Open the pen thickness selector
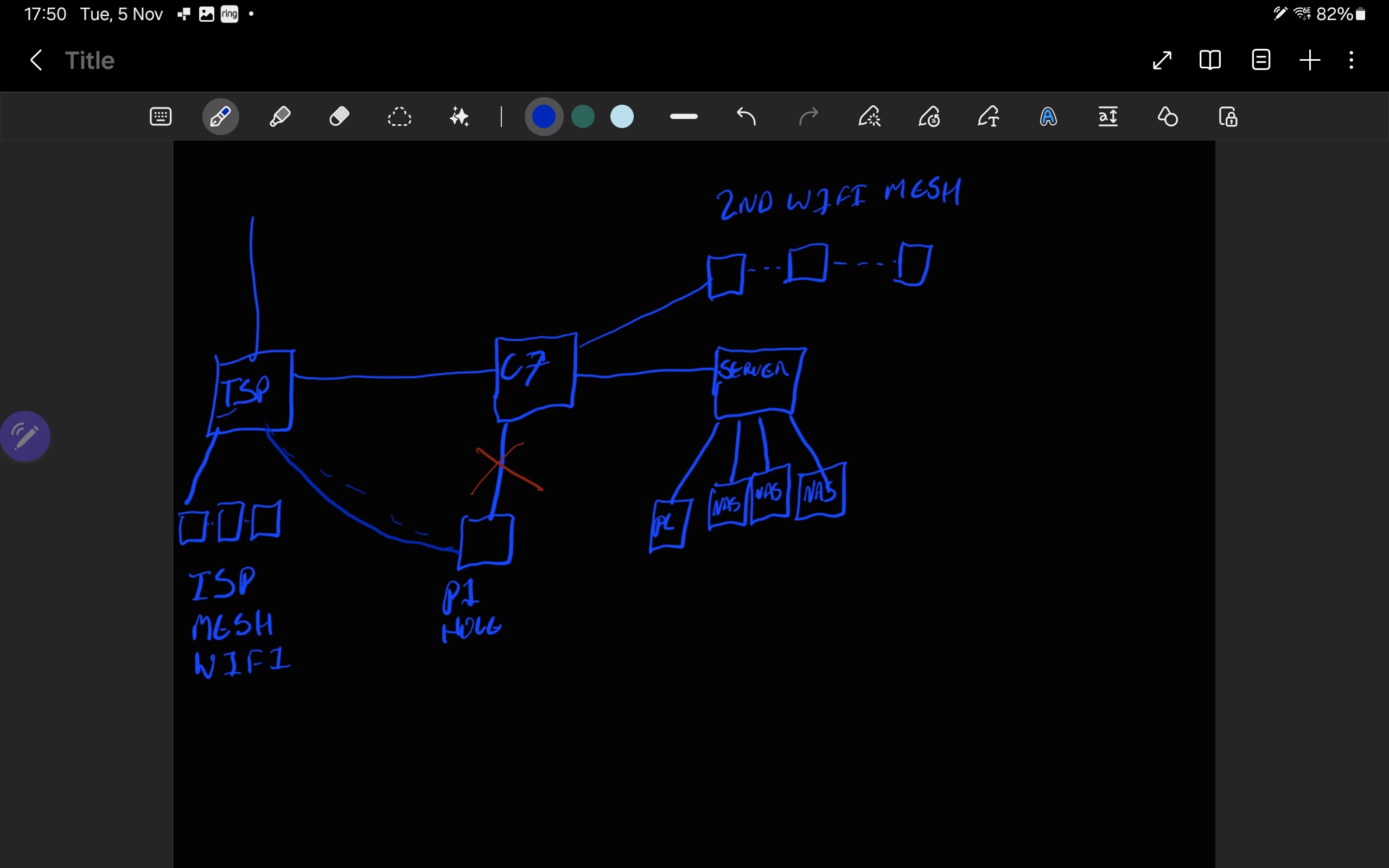The image size is (1389, 868). (x=684, y=117)
